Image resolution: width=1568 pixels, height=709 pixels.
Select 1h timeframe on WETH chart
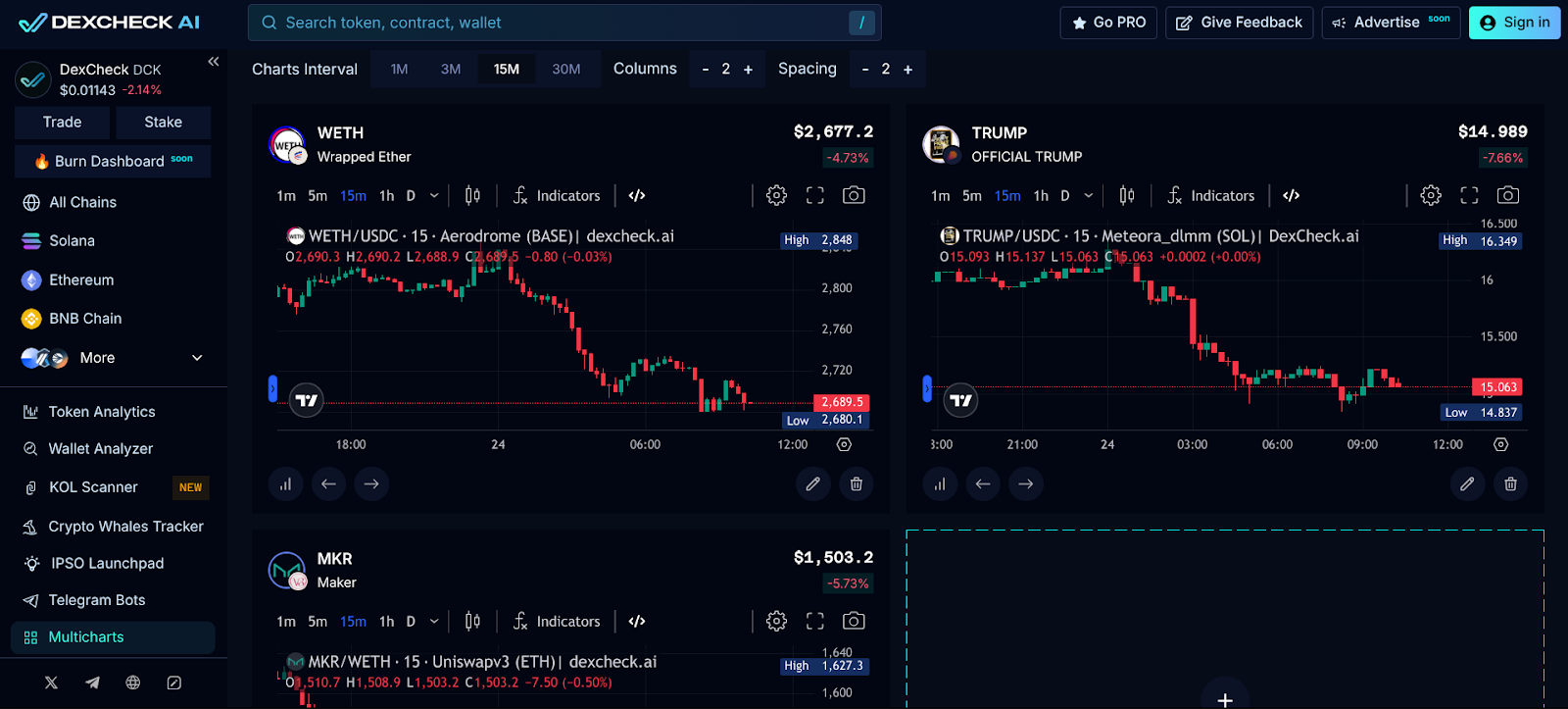click(x=387, y=195)
